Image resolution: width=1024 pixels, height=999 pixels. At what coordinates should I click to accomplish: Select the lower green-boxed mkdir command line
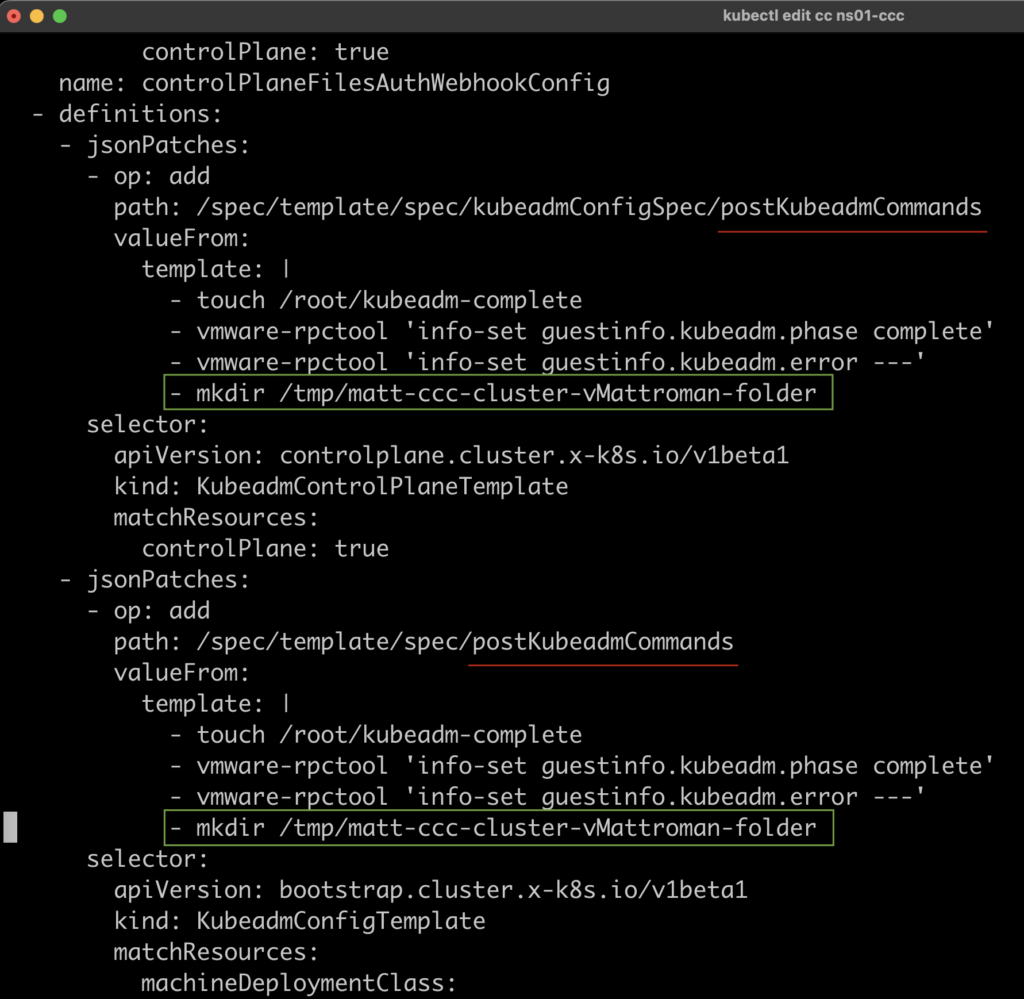point(496,827)
